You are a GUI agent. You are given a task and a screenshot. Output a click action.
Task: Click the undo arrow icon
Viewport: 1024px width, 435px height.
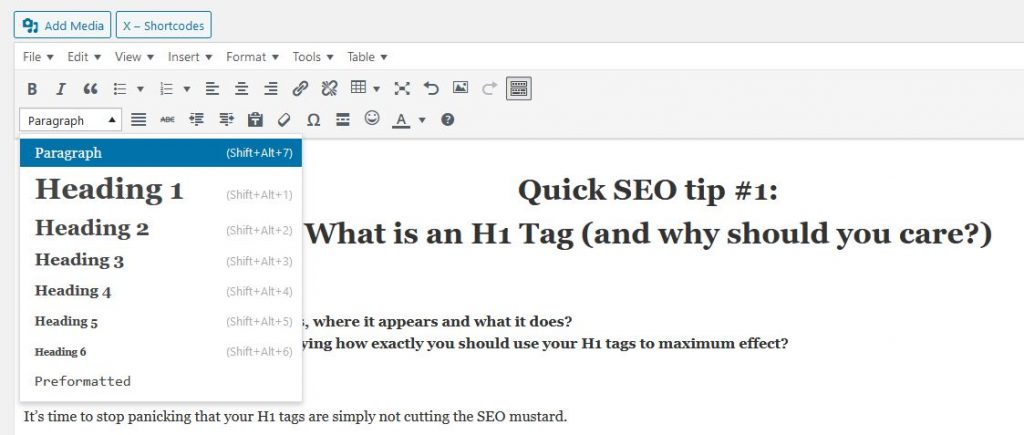[431, 89]
